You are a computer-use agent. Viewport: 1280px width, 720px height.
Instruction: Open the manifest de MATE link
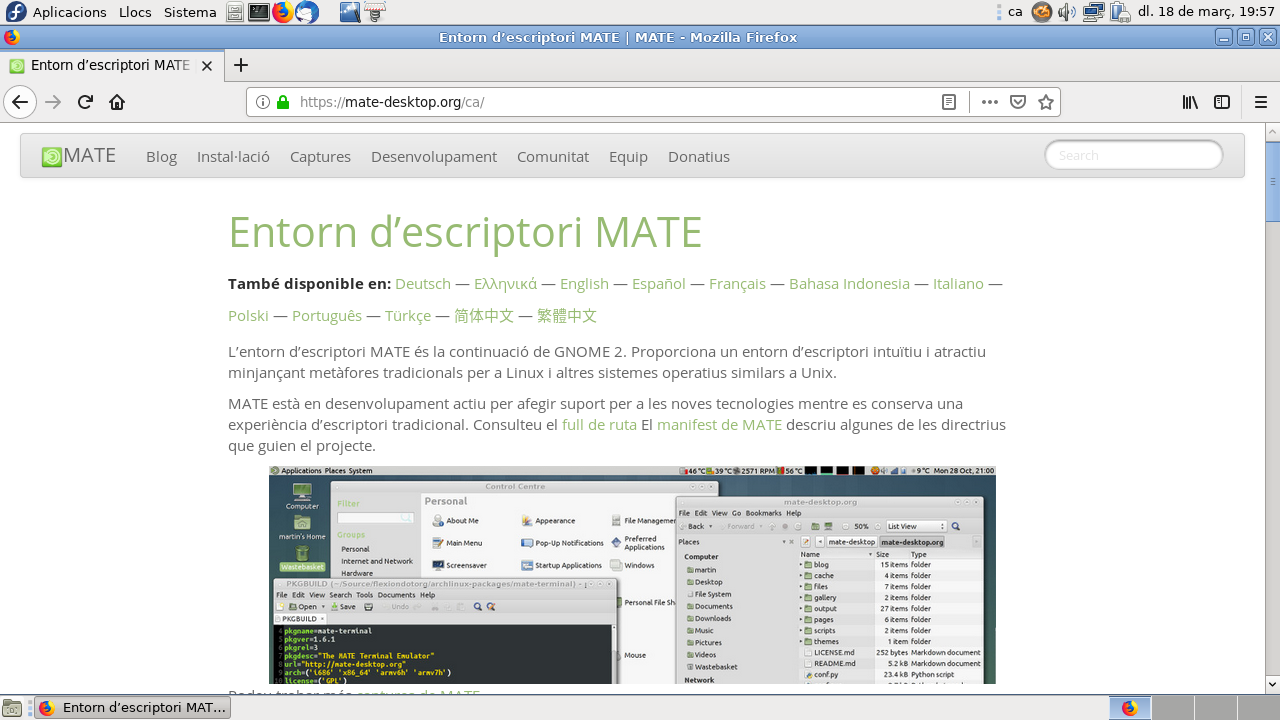pyautogui.click(x=719, y=425)
